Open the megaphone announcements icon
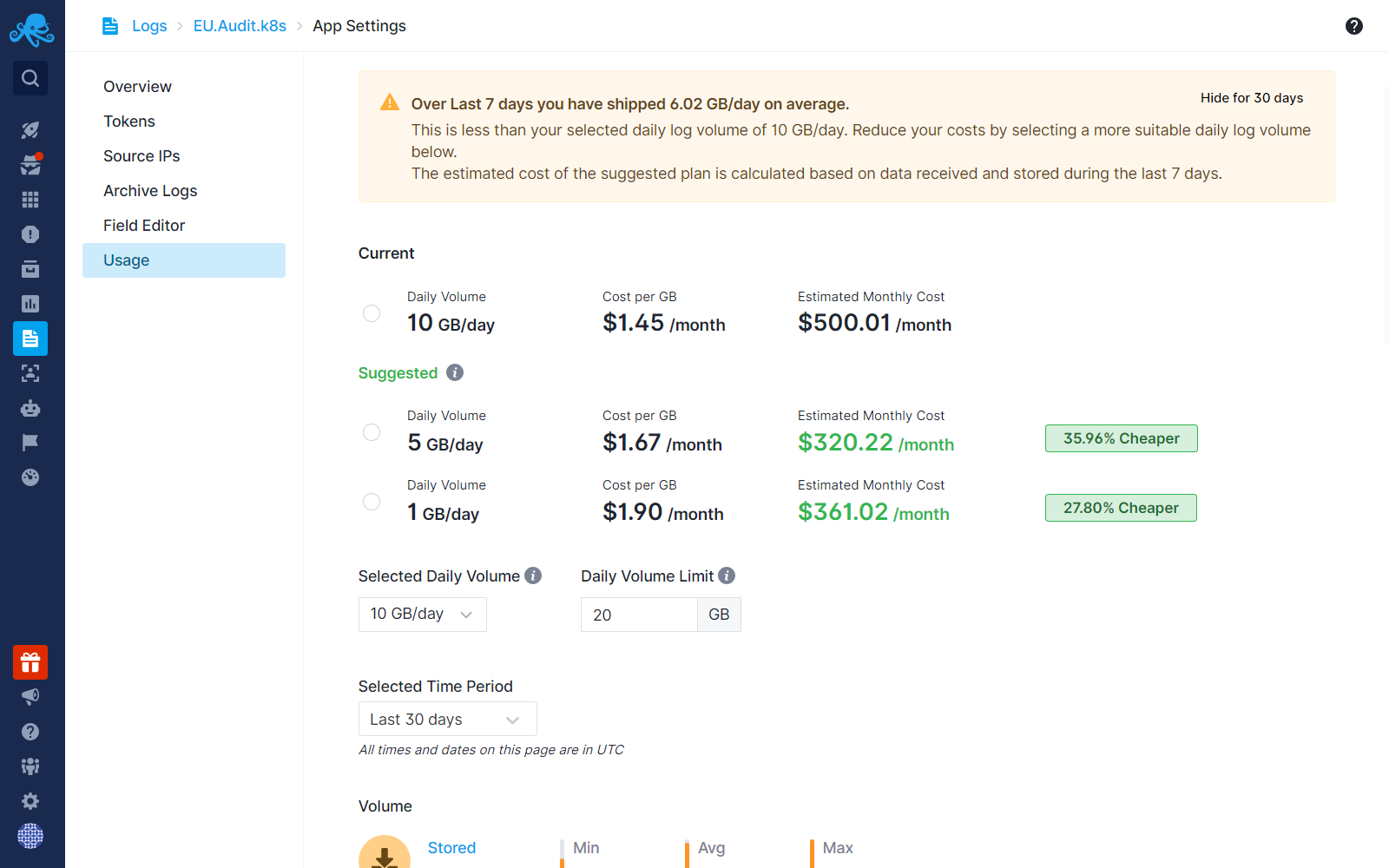 click(30, 696)
